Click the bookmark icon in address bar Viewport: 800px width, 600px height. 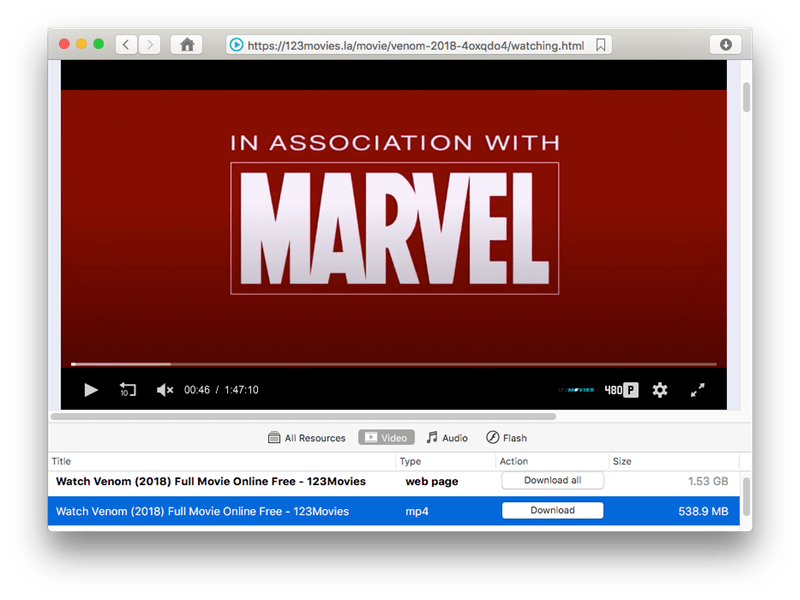click(601, 45)
